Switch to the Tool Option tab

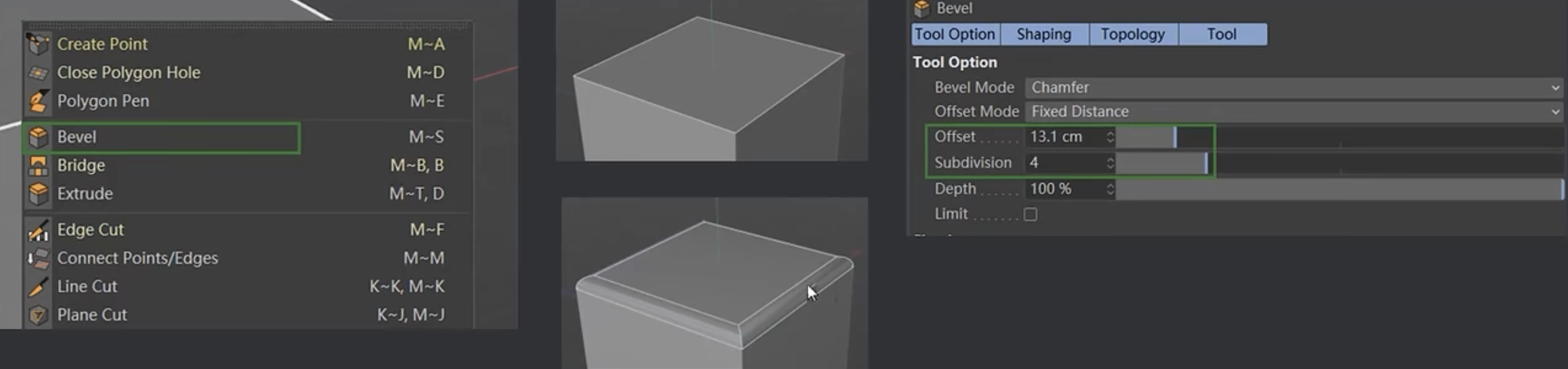[955, 34]
